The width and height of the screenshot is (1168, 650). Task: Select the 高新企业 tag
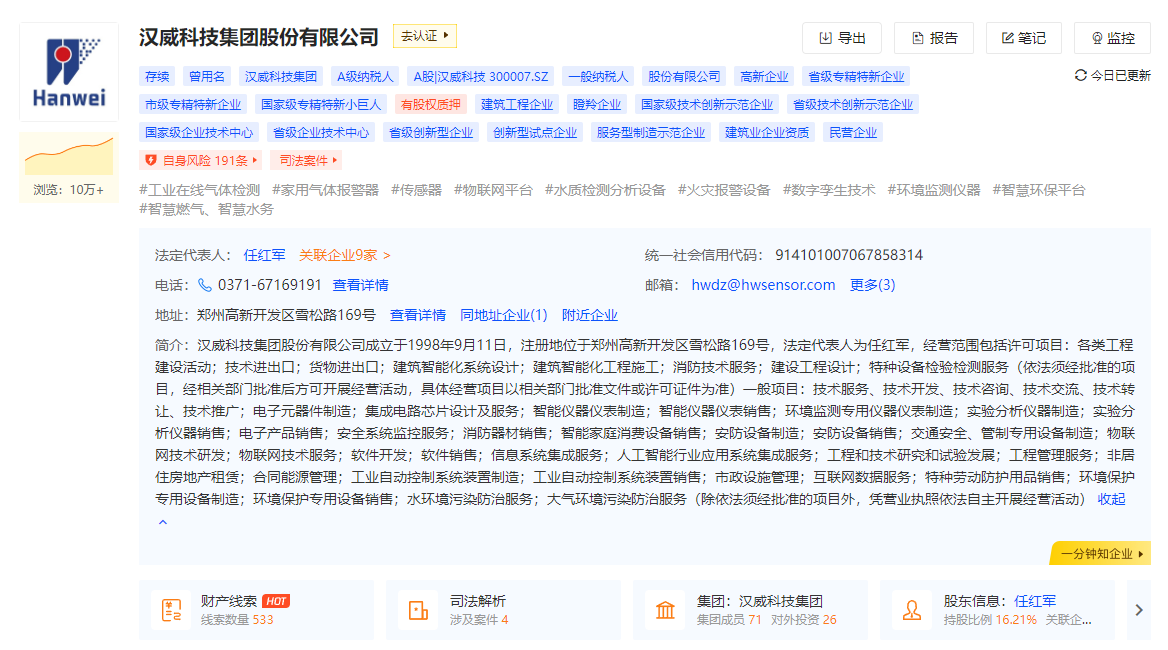[x=764, y=77]
